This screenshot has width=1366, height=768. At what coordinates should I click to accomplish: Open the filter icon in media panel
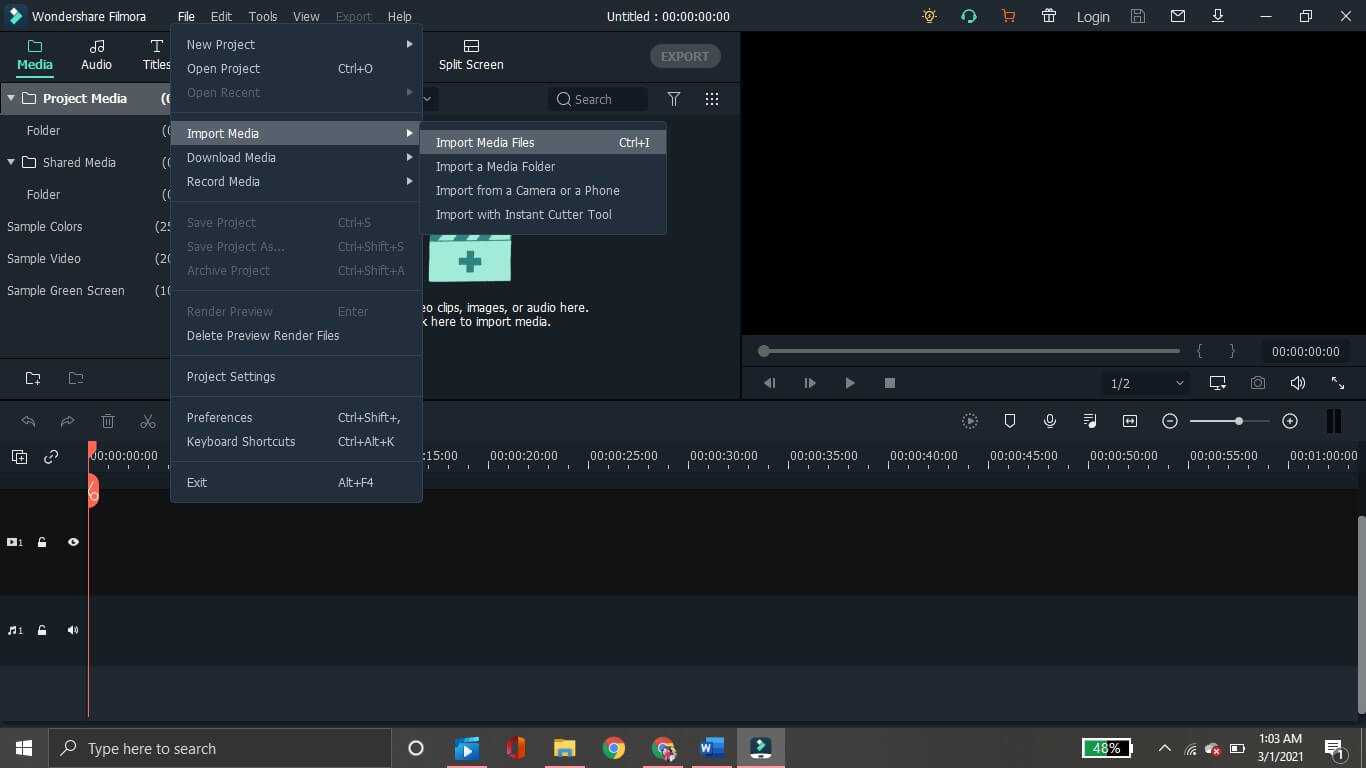674,99
